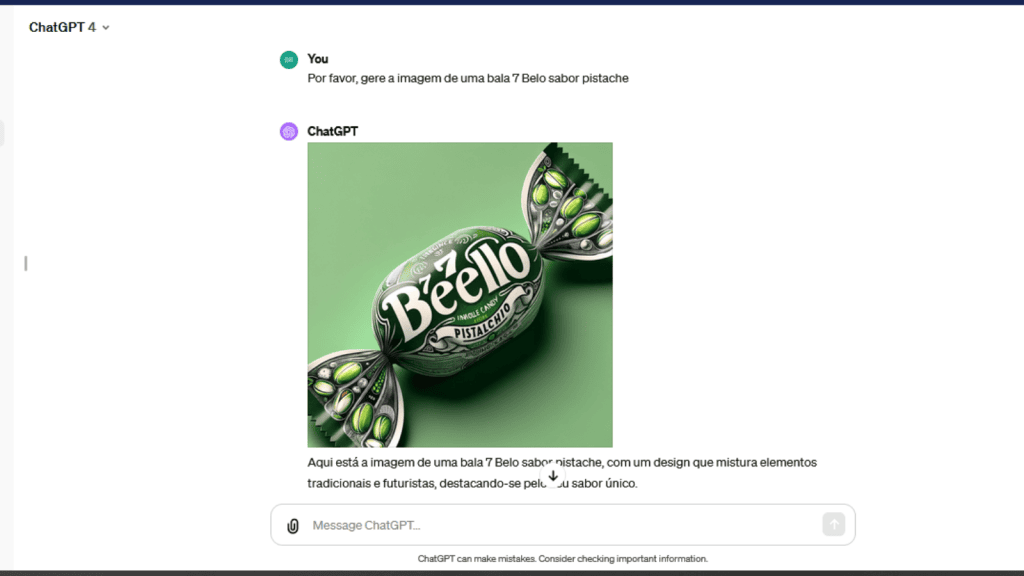The width and height of the screenshot is (1024, 576).
Task: Click the lower-left pistachio wrapper end in image
Action: pyautogui.click(x=353, y=397)
